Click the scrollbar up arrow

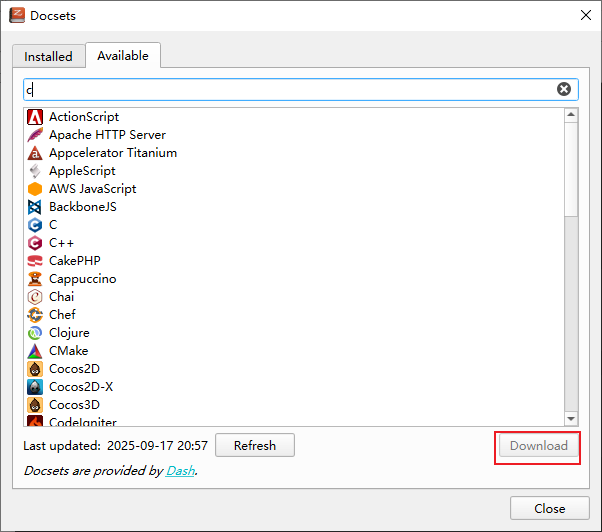click(x=571, y=115)
